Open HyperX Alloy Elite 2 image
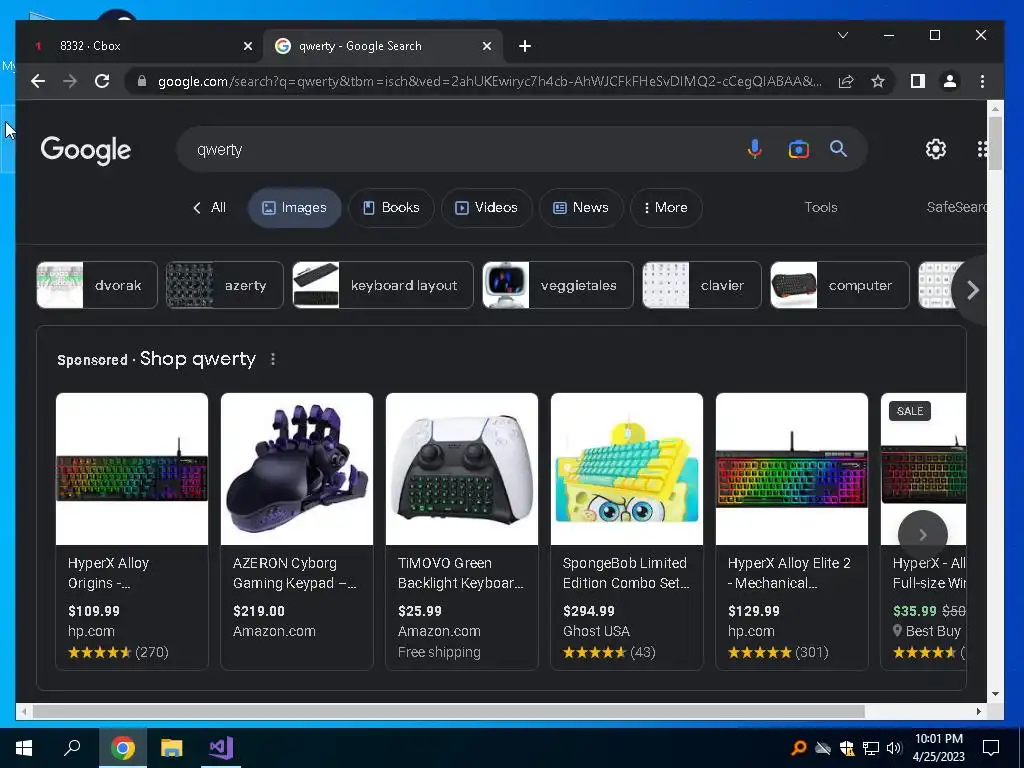 point(792,469)
